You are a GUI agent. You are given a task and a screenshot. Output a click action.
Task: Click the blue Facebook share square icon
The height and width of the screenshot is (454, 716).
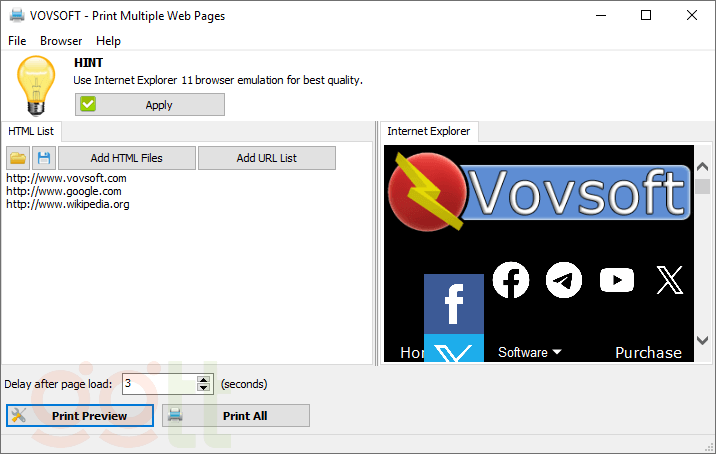453,304
